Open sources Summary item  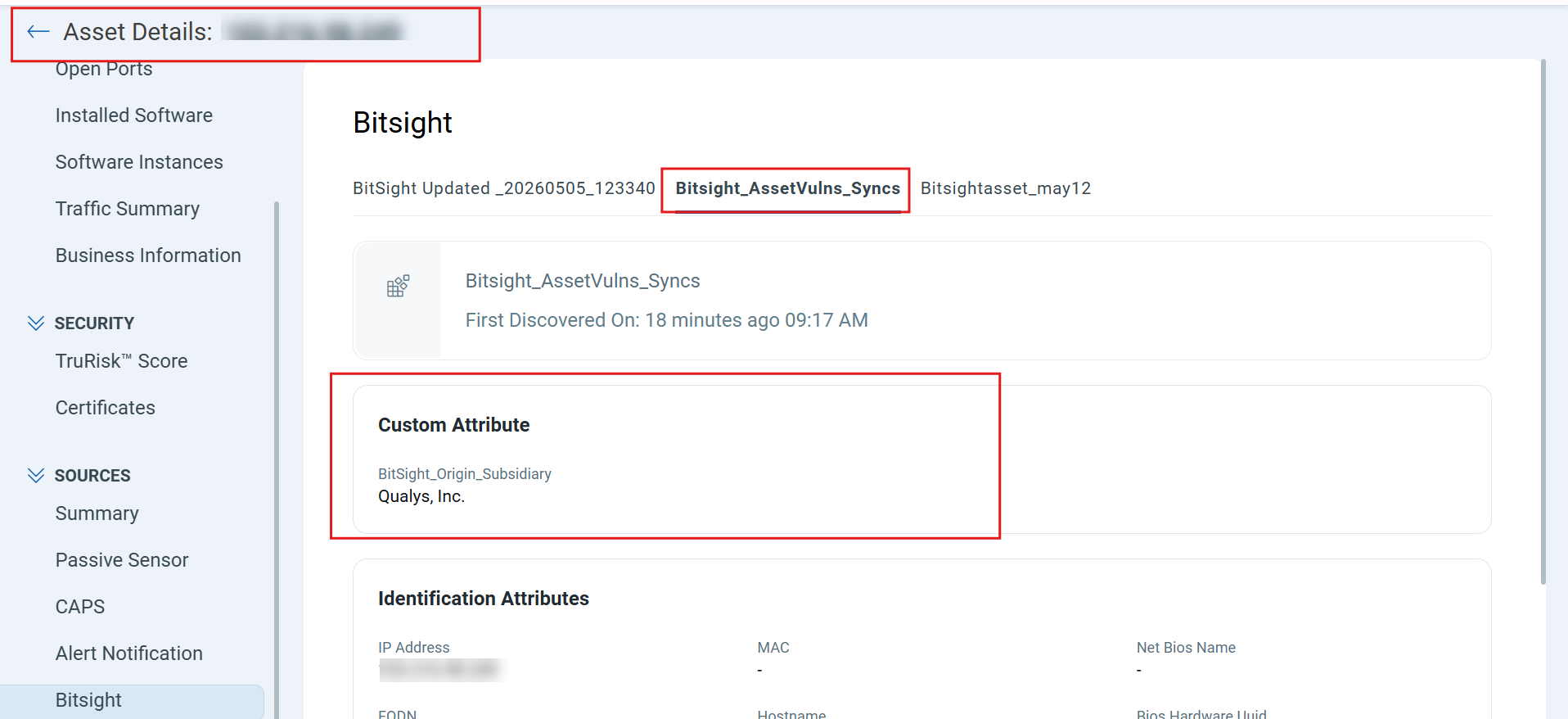[97, 513]
